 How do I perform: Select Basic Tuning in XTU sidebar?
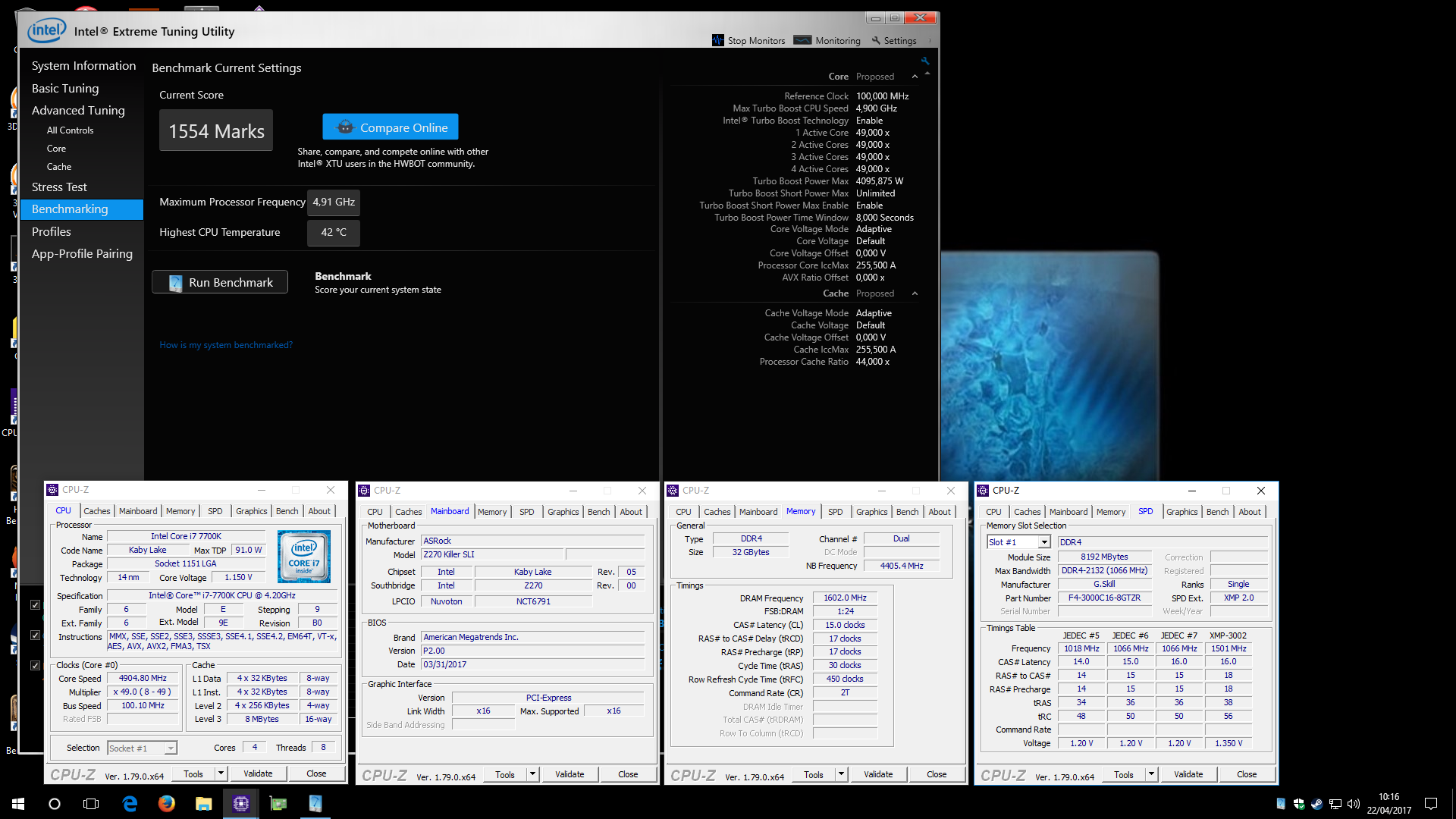pyautogui.click(x=65, y=89)
